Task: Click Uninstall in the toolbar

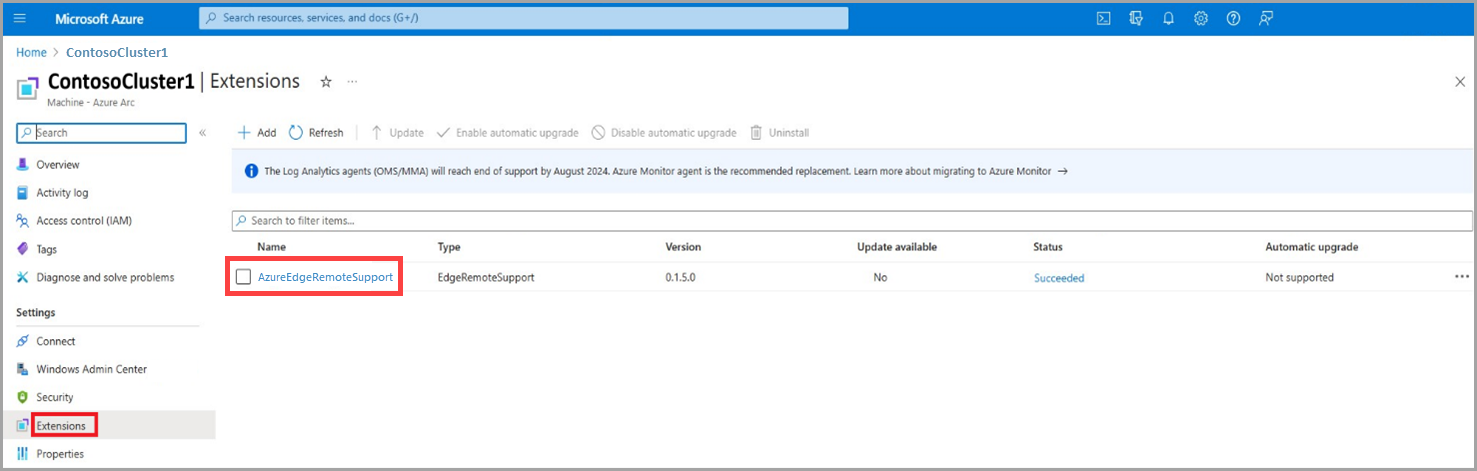Action: [x=779, y=133]
